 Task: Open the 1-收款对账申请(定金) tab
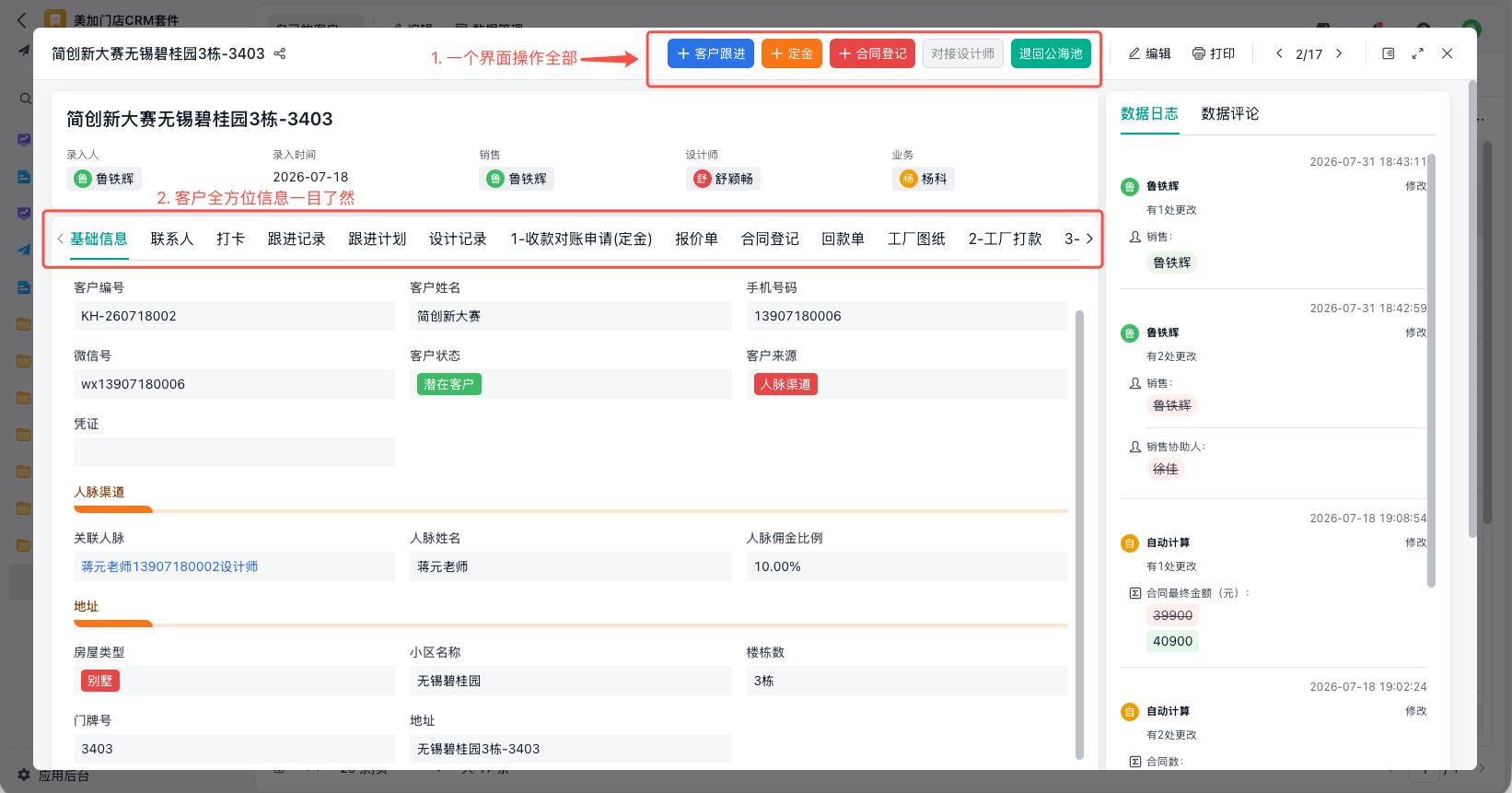[x=581, y=239]
